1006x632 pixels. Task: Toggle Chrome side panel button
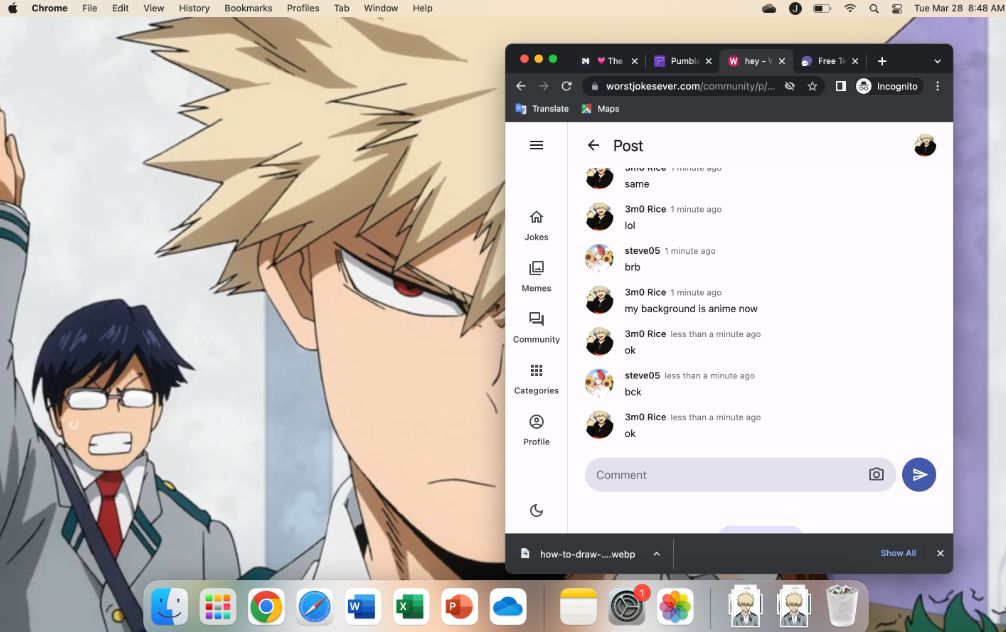tap(840, 86)
